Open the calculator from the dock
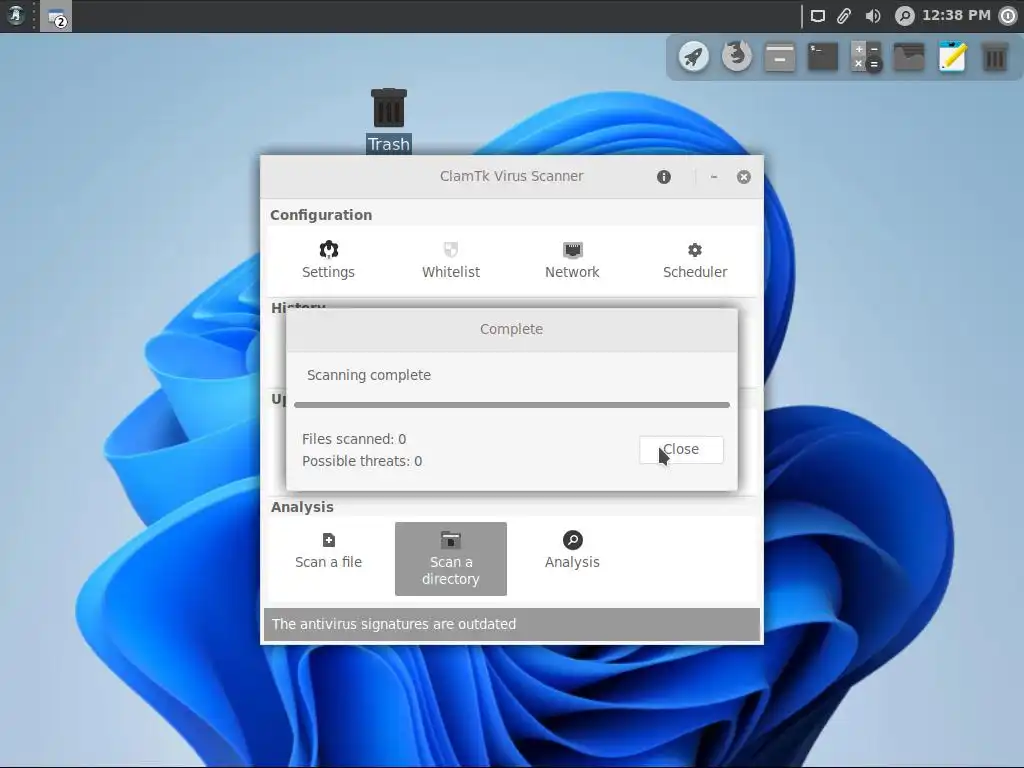Screen dimensions: 1024x768 tap(866, 57)
